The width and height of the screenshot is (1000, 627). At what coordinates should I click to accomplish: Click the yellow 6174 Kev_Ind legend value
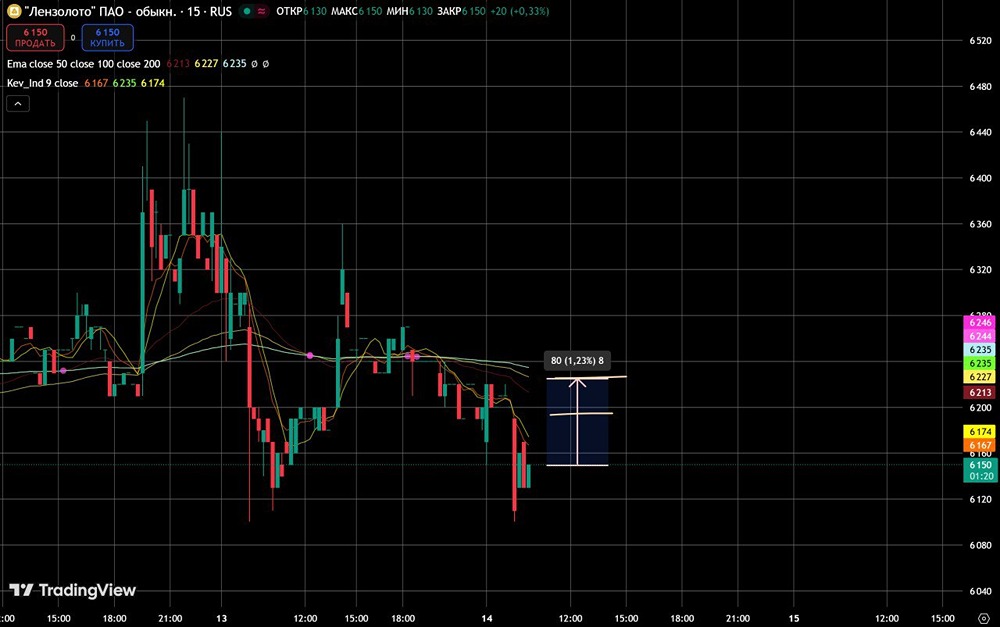tap(152, 83)
